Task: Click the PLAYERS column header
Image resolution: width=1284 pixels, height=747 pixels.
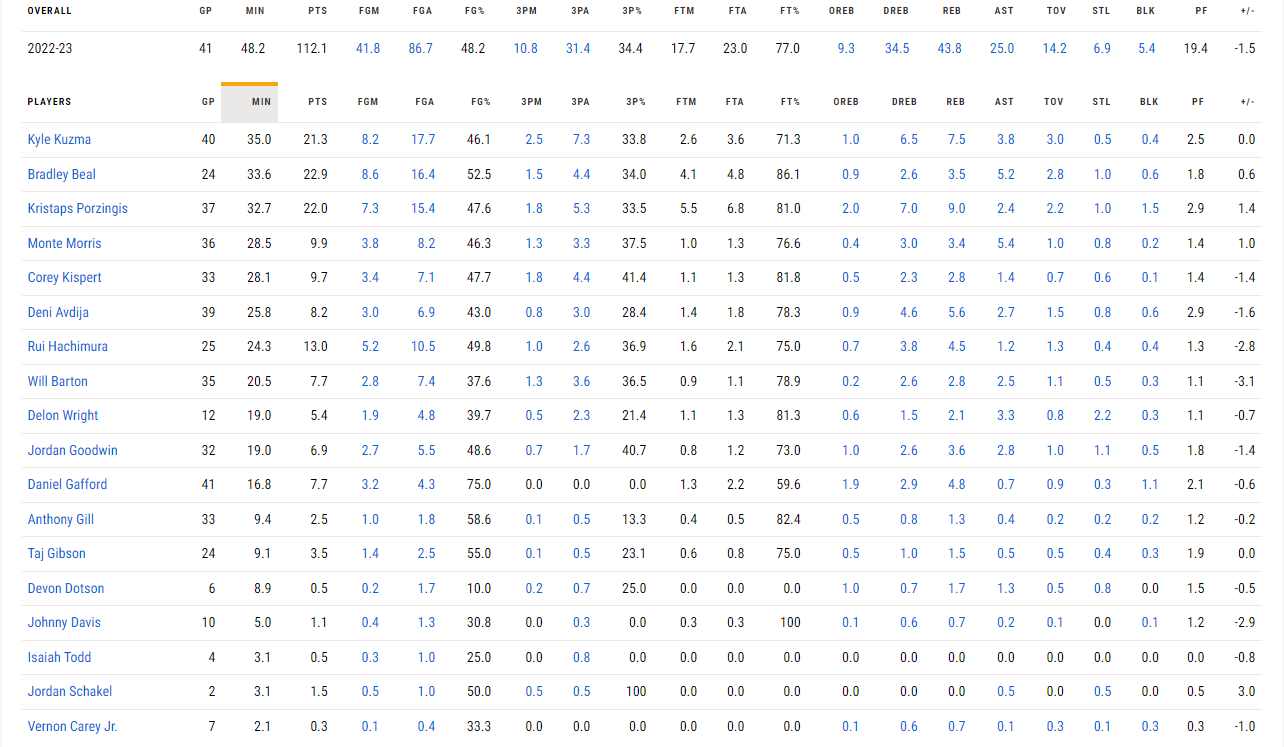Action: pos(49,102)
